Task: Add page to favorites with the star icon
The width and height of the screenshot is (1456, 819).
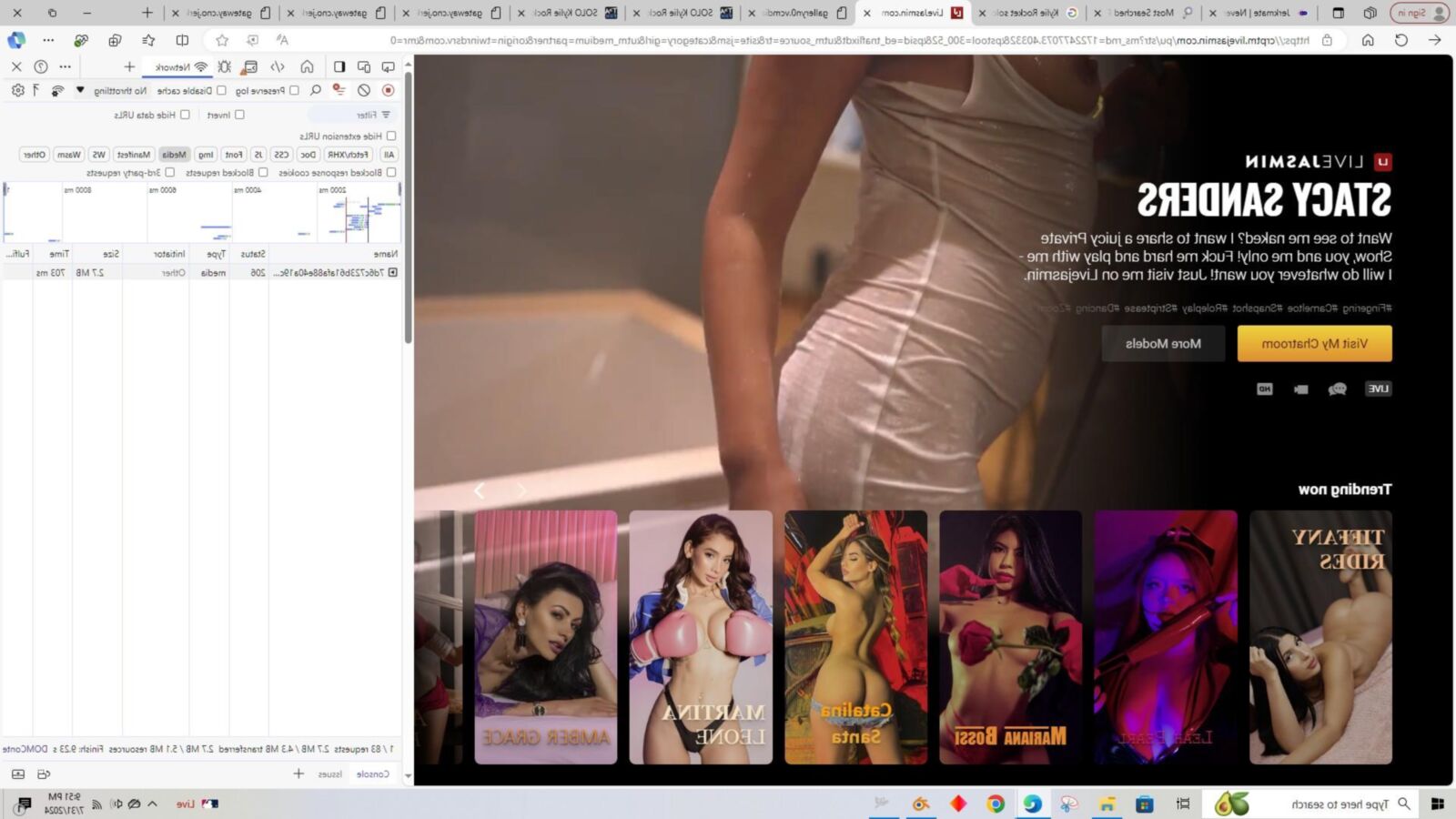Action: [222, 40]
